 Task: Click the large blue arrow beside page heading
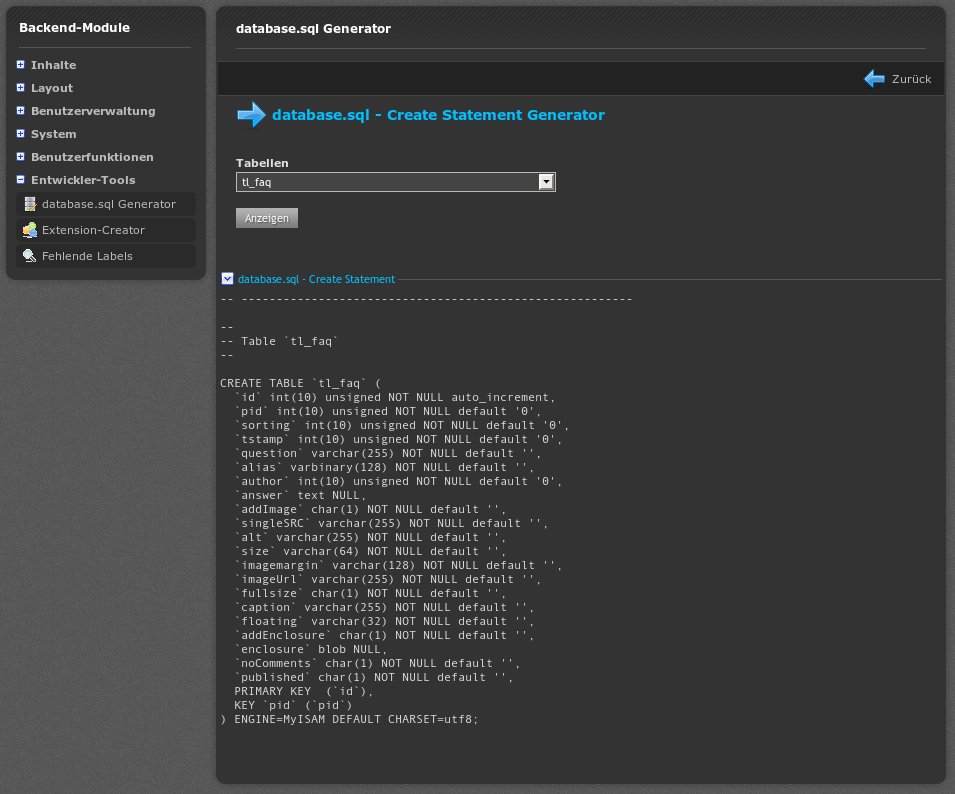[251, 115]
